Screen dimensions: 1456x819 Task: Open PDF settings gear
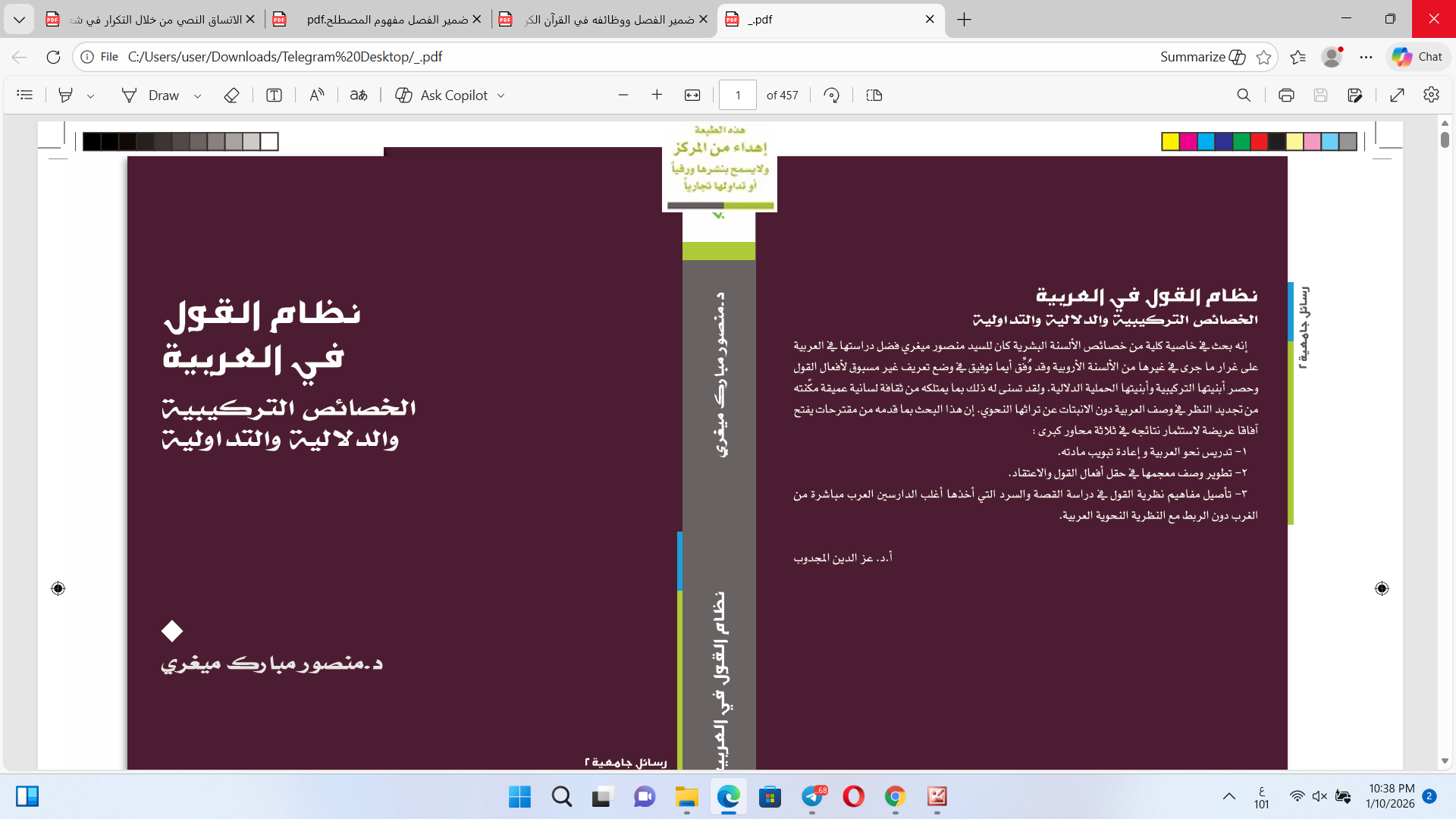1431,95
